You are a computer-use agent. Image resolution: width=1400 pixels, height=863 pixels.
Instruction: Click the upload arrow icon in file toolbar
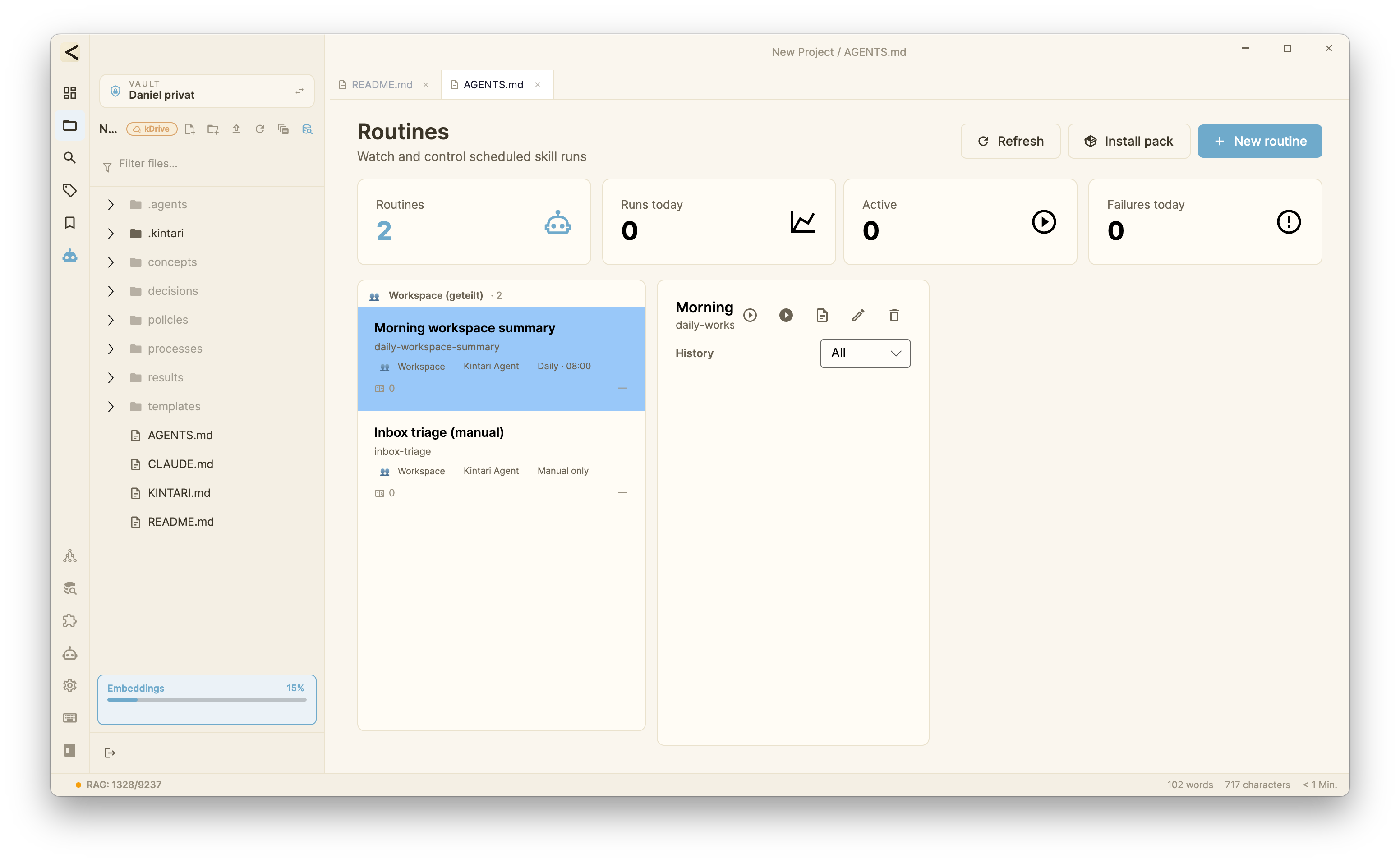[236, 129]
